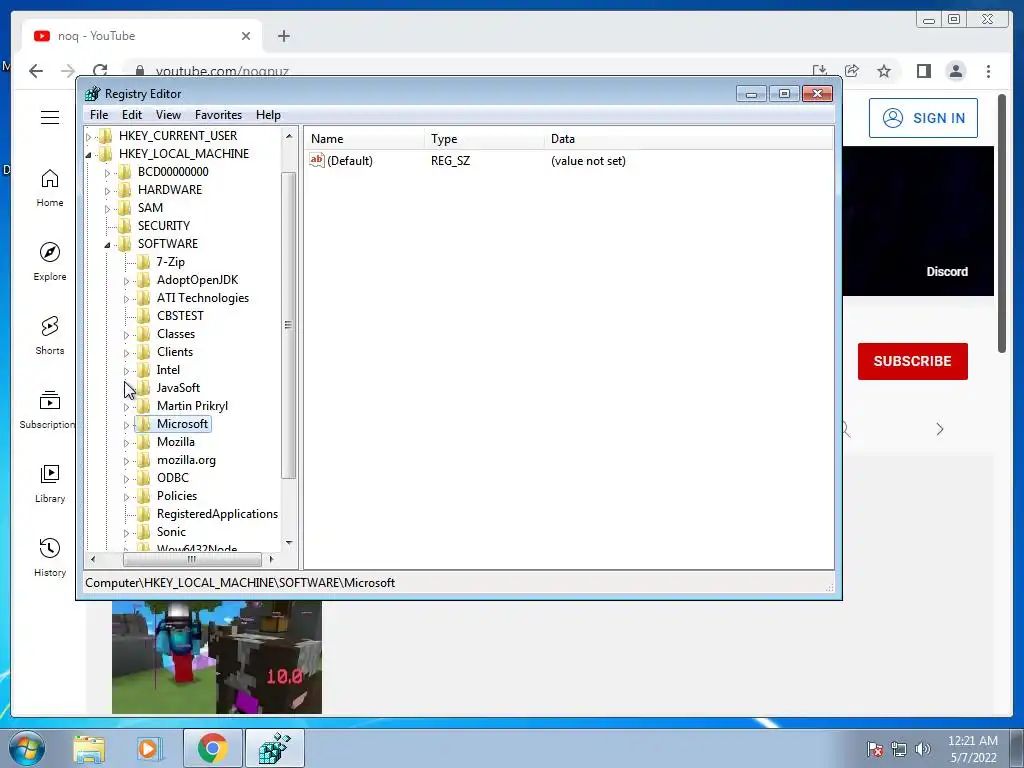Open Chrome profile avatar button

pos(955,71)
